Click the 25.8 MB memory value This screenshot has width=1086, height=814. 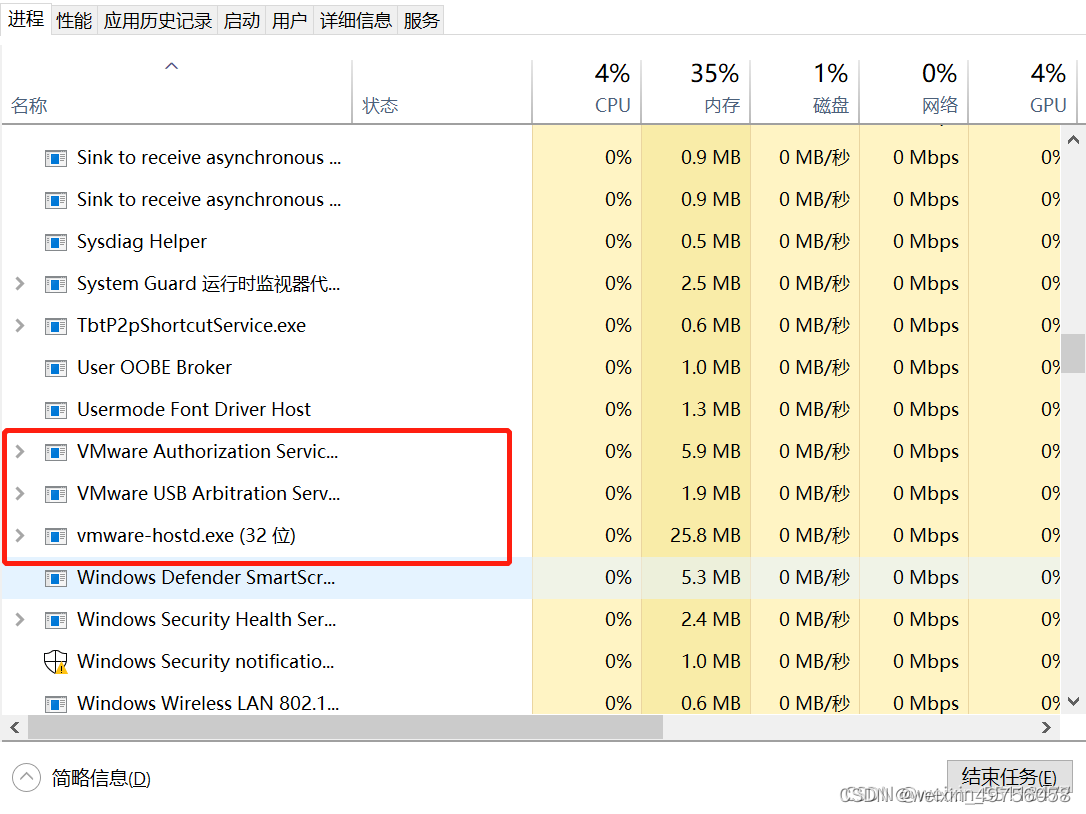coord(705,536)
